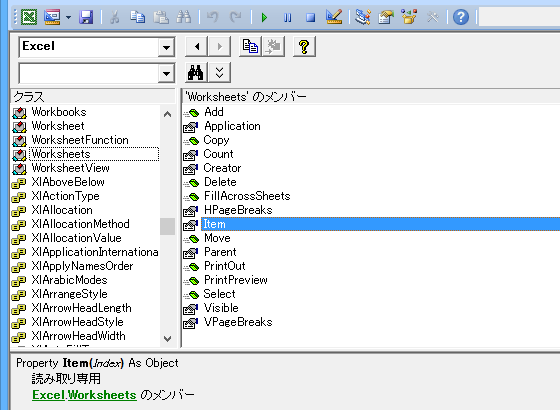This screenshot has width=560, height=410.
Task: Select the Application member
Action: [232, 126]
